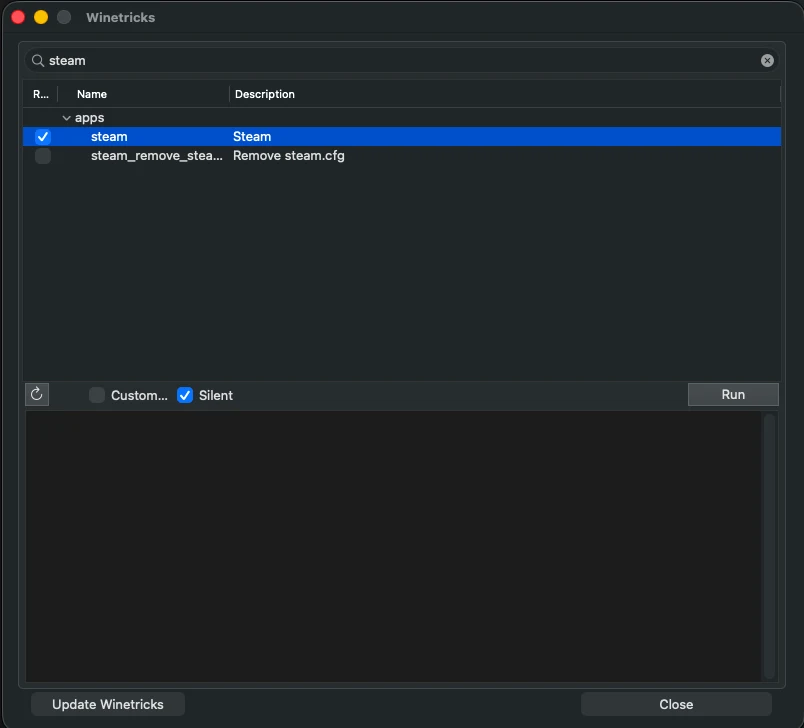Click the output log scrollbar
Viewport: 804px width, 728px height.
click(x=769, y=545)
